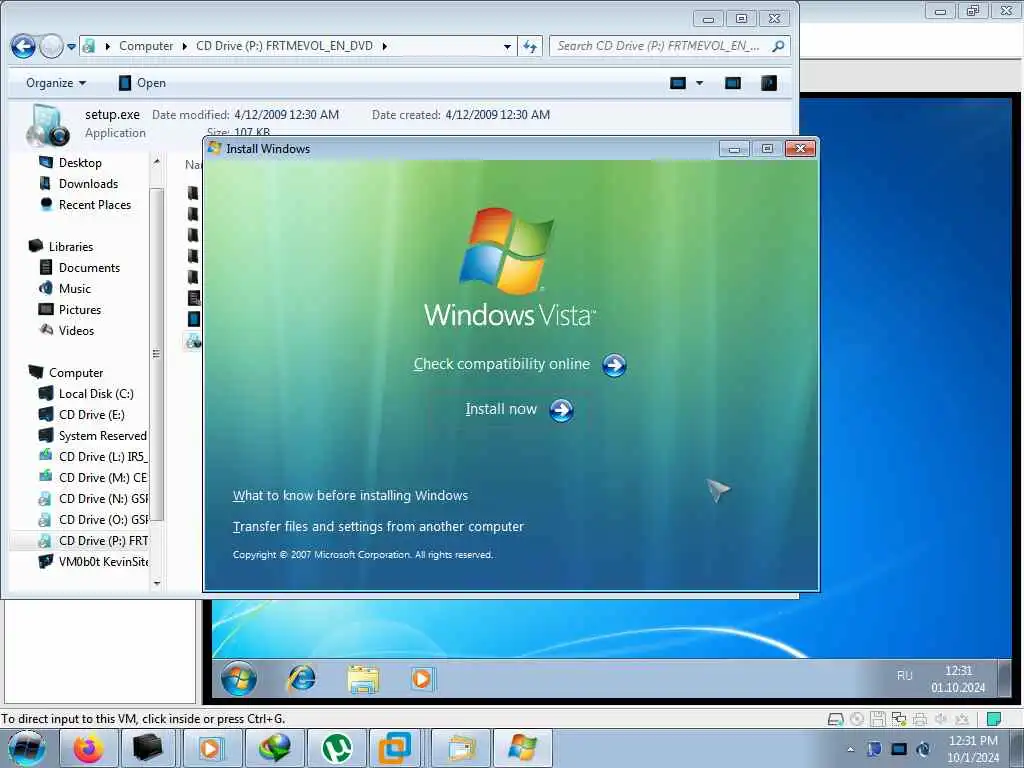
Task: Open Windows Media Player on host taskbar
Action: [210, 748]
